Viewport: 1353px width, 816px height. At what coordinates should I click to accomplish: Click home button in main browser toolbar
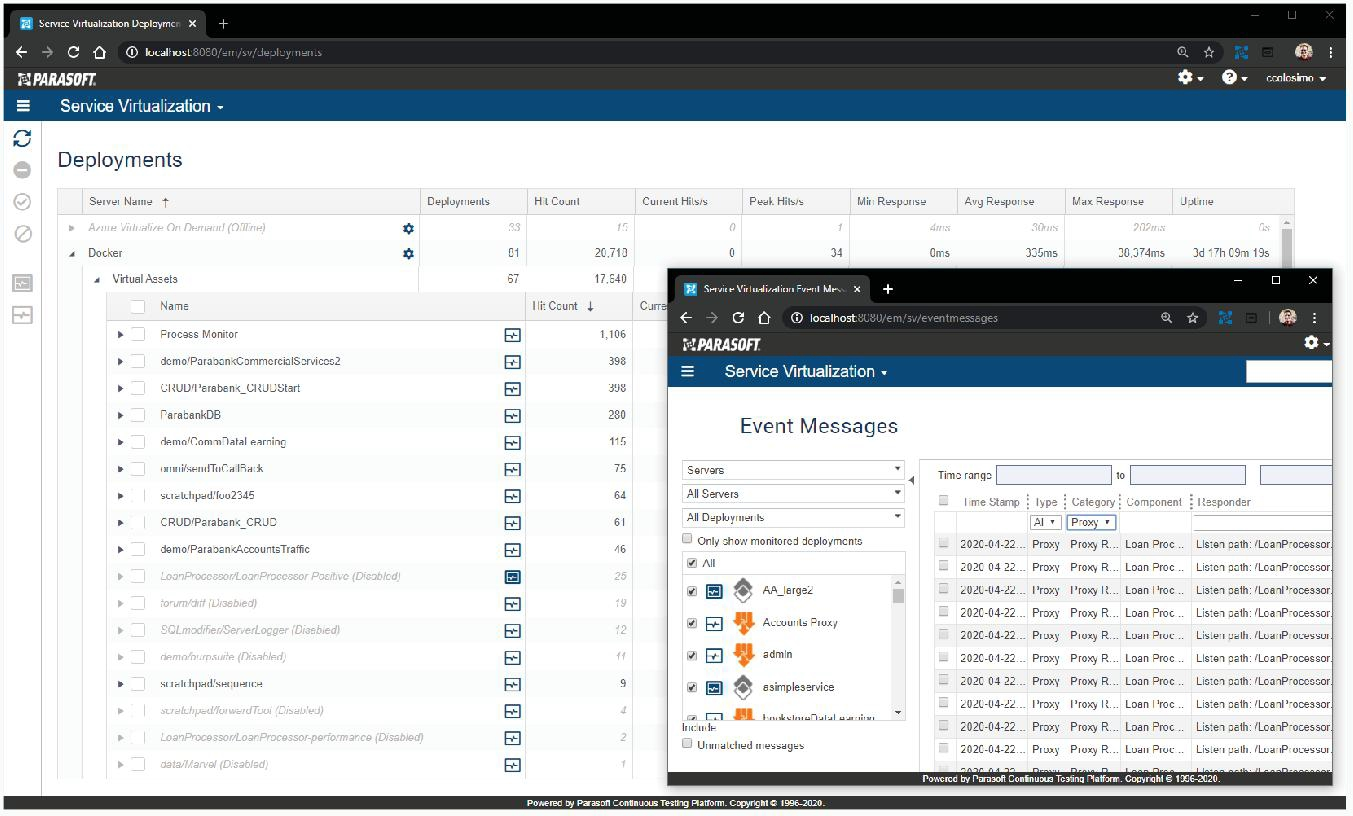tap(99, 52)
